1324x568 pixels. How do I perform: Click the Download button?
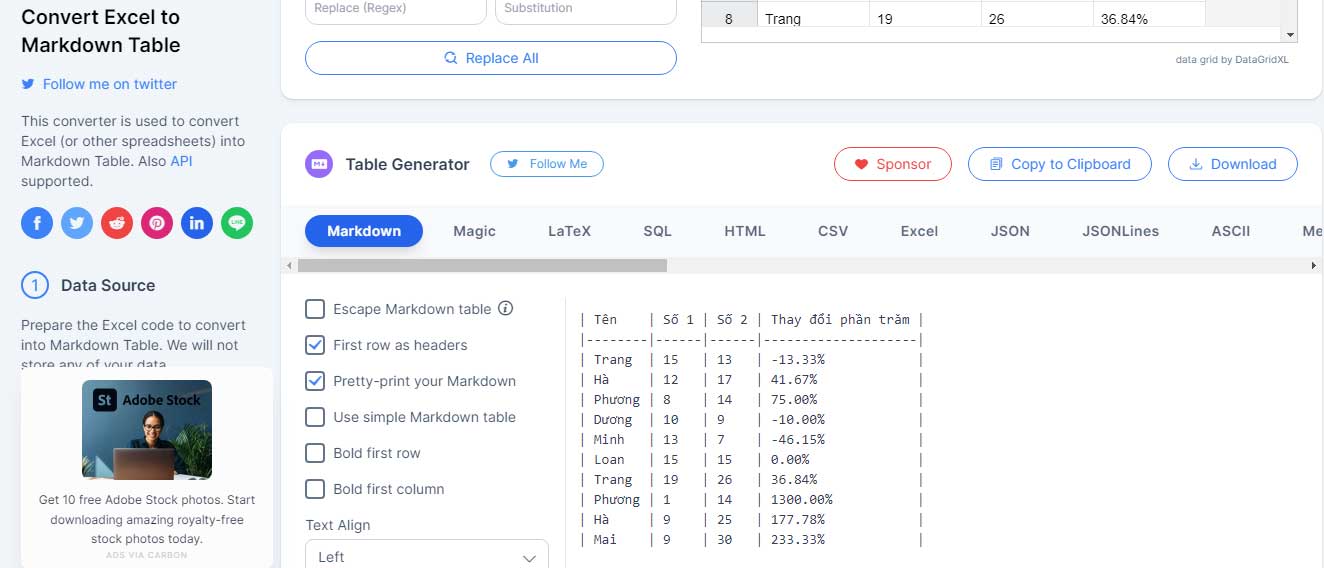click(1233, 164)
